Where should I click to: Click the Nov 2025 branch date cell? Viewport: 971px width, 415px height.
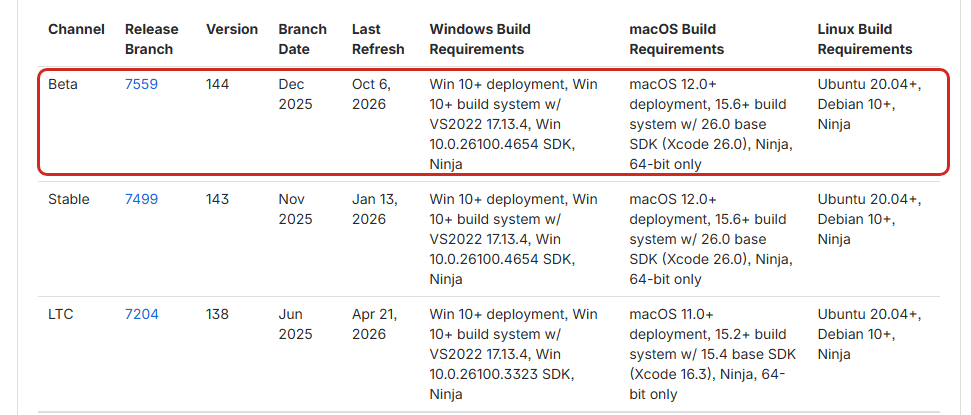click(295, 209)
